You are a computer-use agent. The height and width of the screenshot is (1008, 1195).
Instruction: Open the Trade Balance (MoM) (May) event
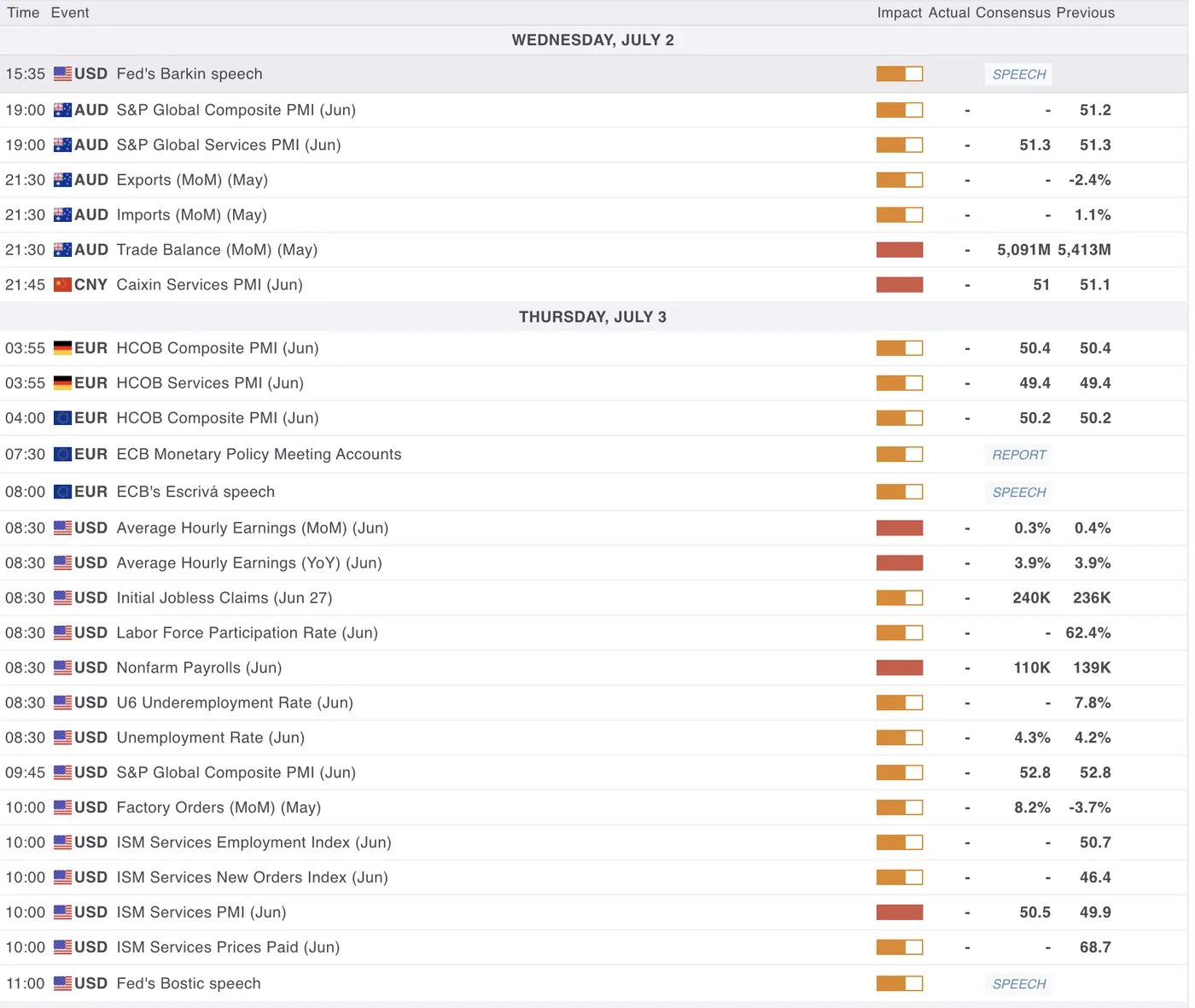(217, 250)
